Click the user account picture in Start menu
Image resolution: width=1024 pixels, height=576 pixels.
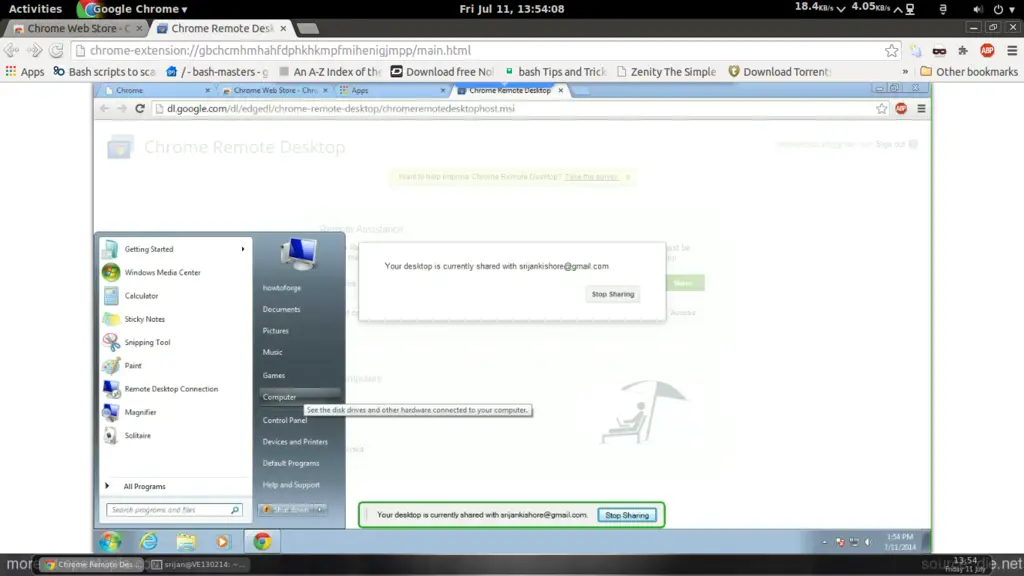298,254
